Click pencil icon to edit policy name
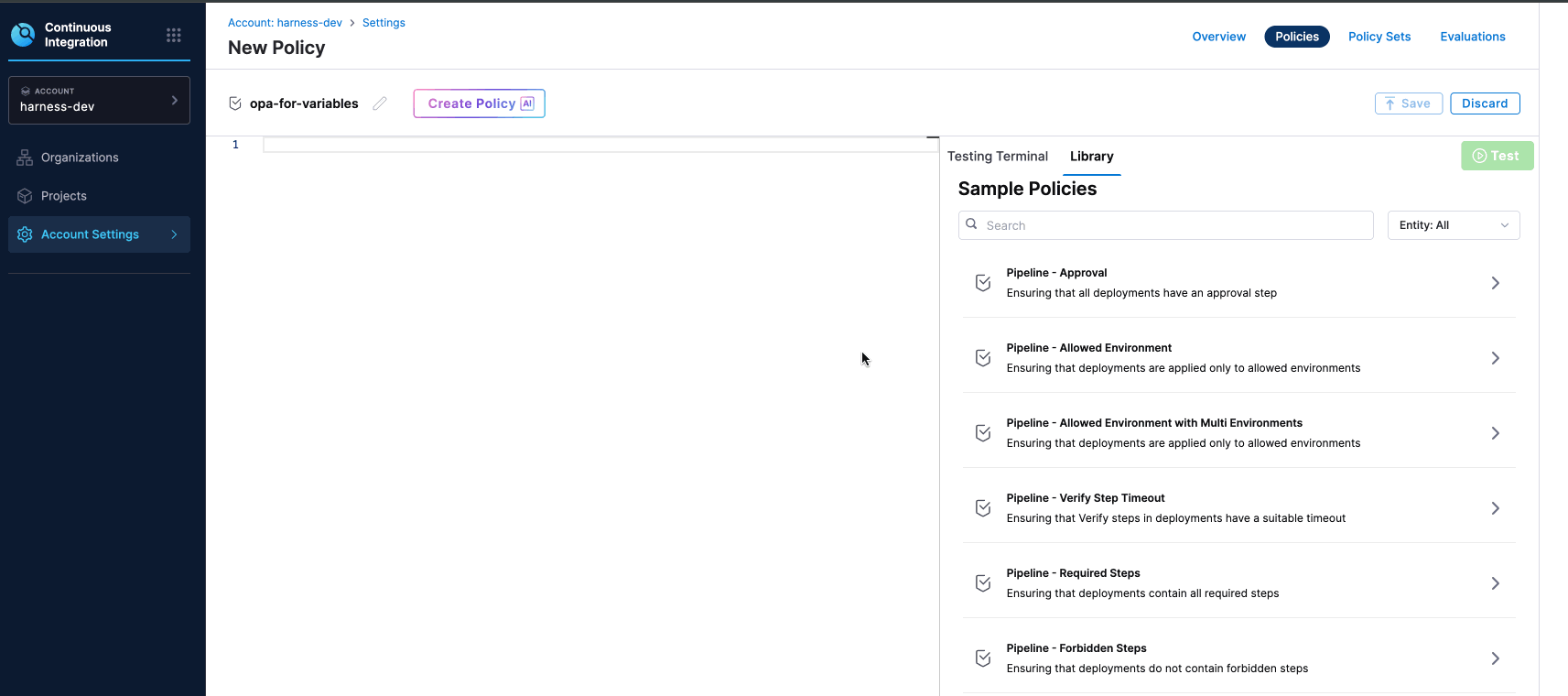This screenshot has width=1568, height=696. pos(380,103)
